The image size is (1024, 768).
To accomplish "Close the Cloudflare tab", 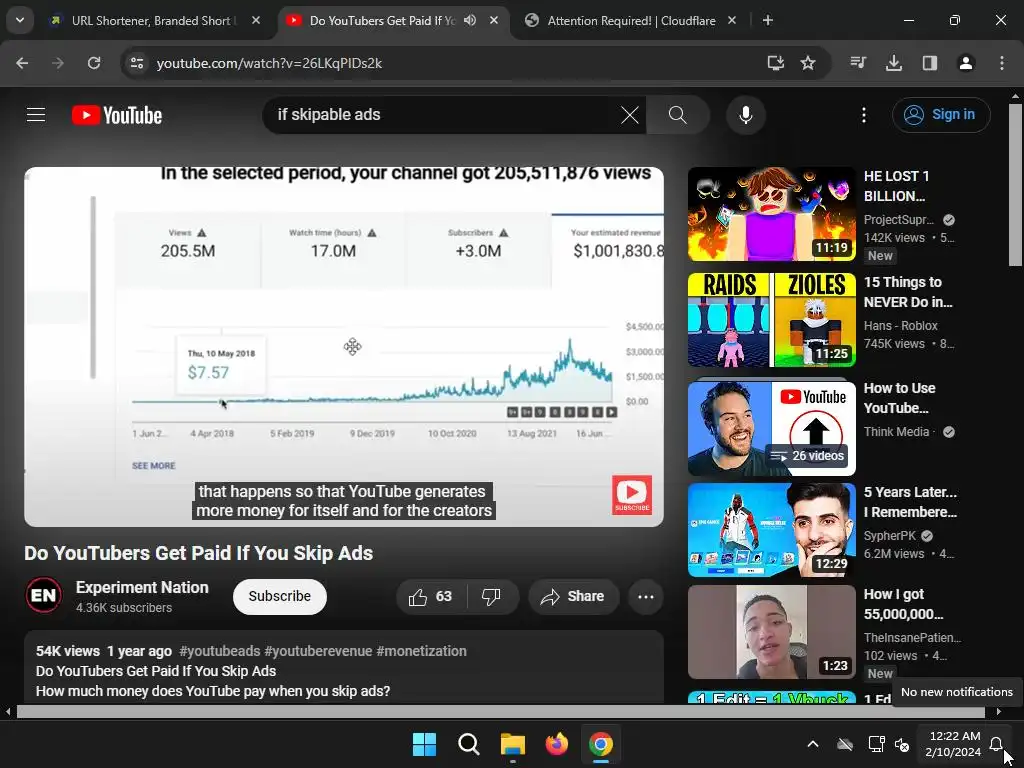I will tap(732, 21).
